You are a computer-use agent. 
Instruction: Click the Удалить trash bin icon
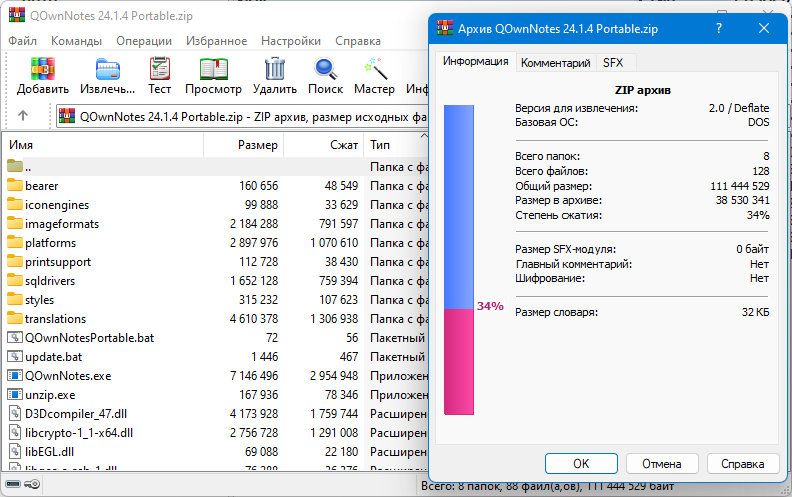click(275, 69)
